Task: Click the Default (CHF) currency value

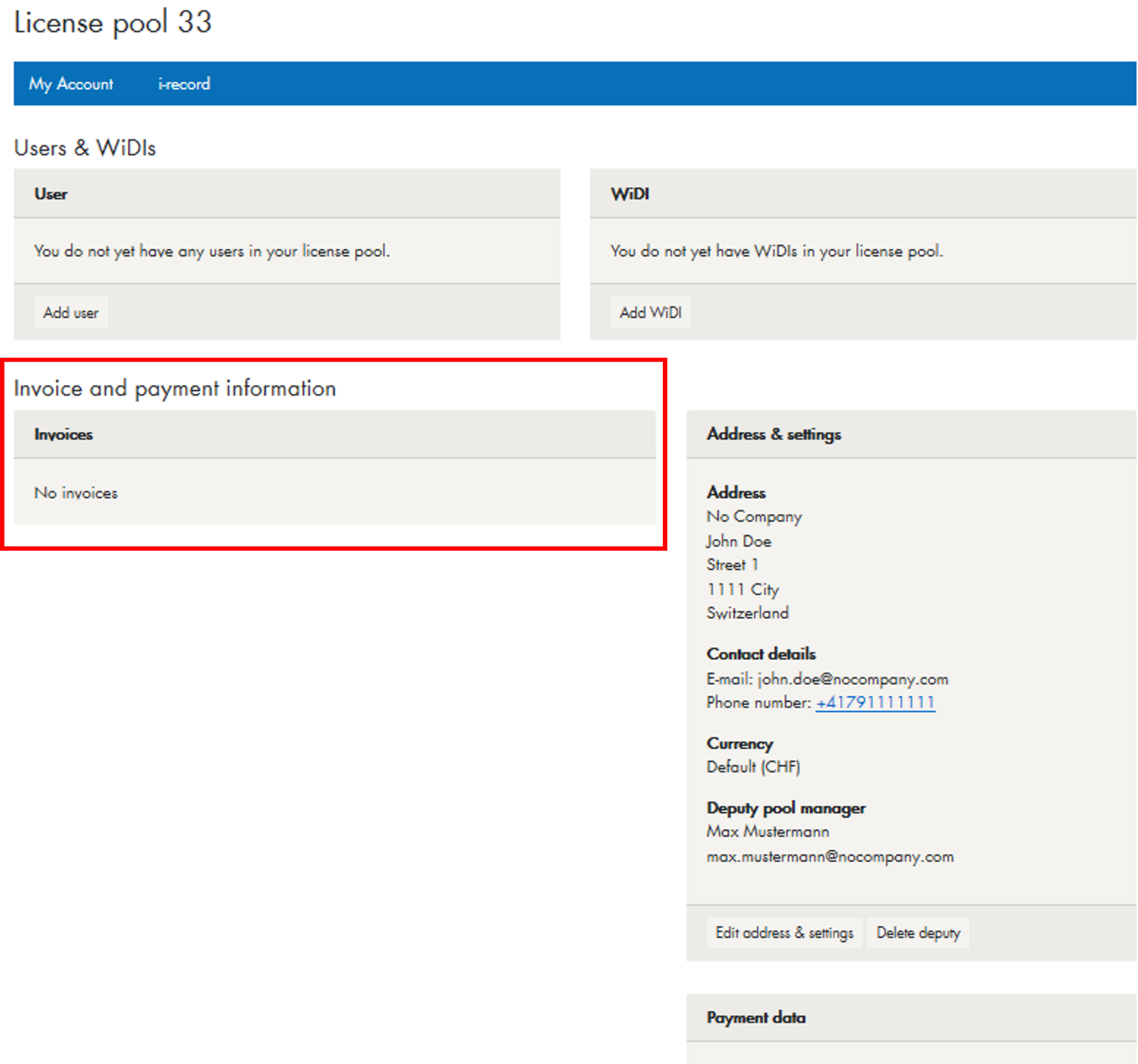Action: [753, 767]
